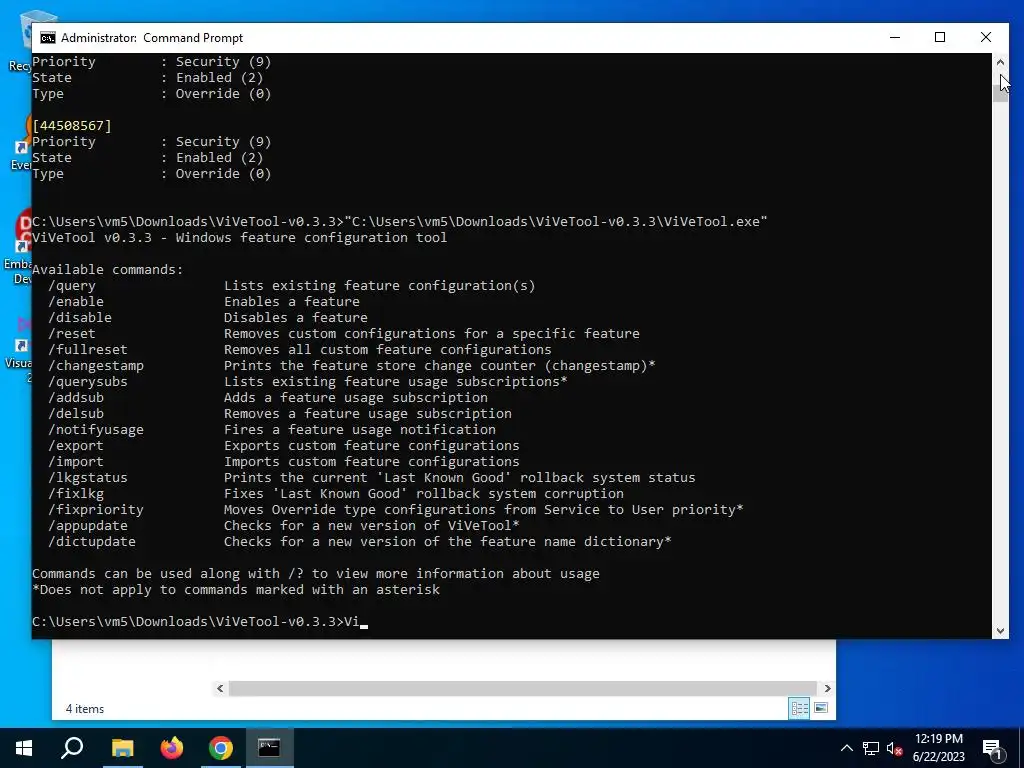Viewport: 1024px width, 768px height.
Task: Open the network status tray icon
Action: (870, 748)
